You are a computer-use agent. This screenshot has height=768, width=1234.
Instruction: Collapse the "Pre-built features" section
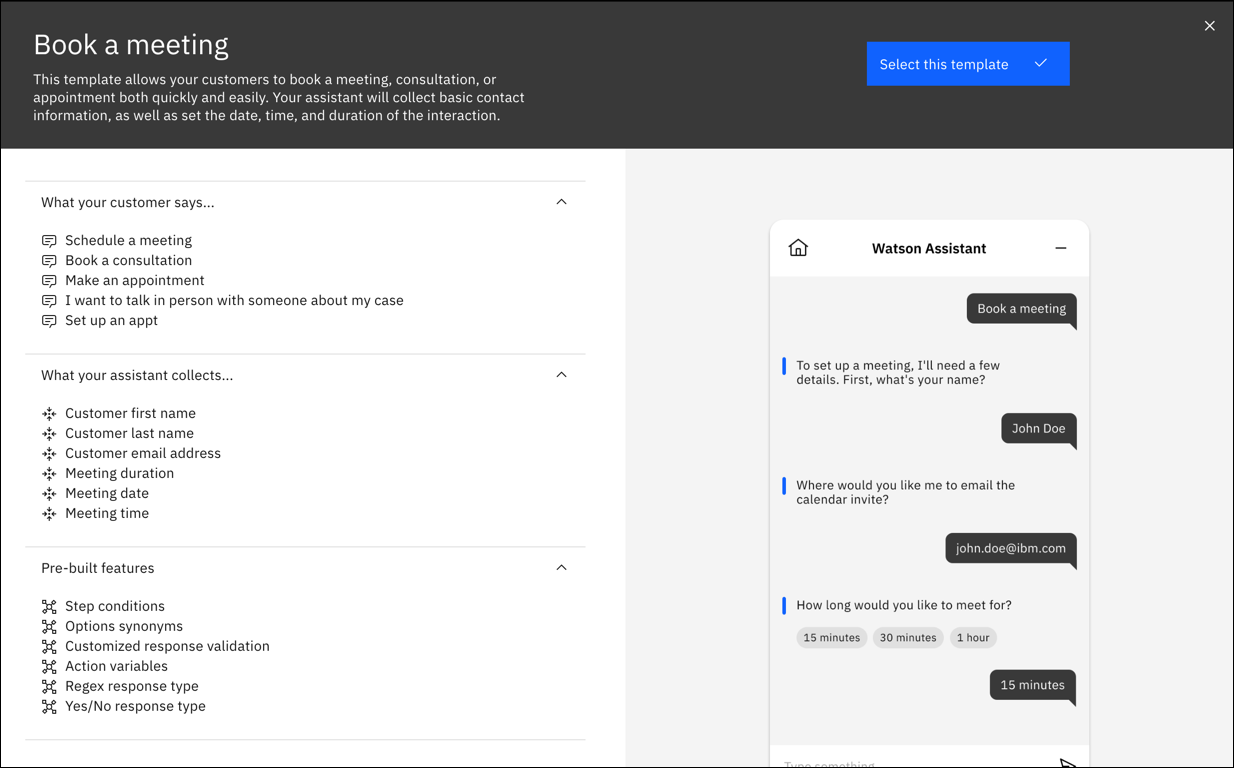561,567
